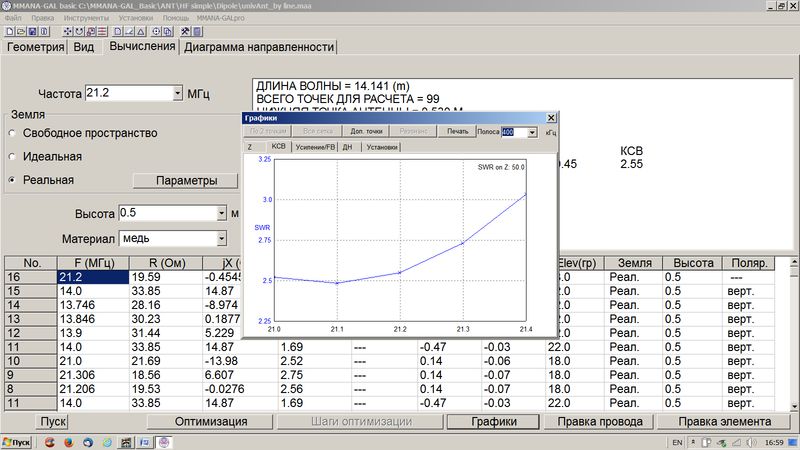The height and width of the screenshot is (450, 800).
Task: Click the calculator icon in toolbar
Action: pyautogui.click(x=196, y=32)
